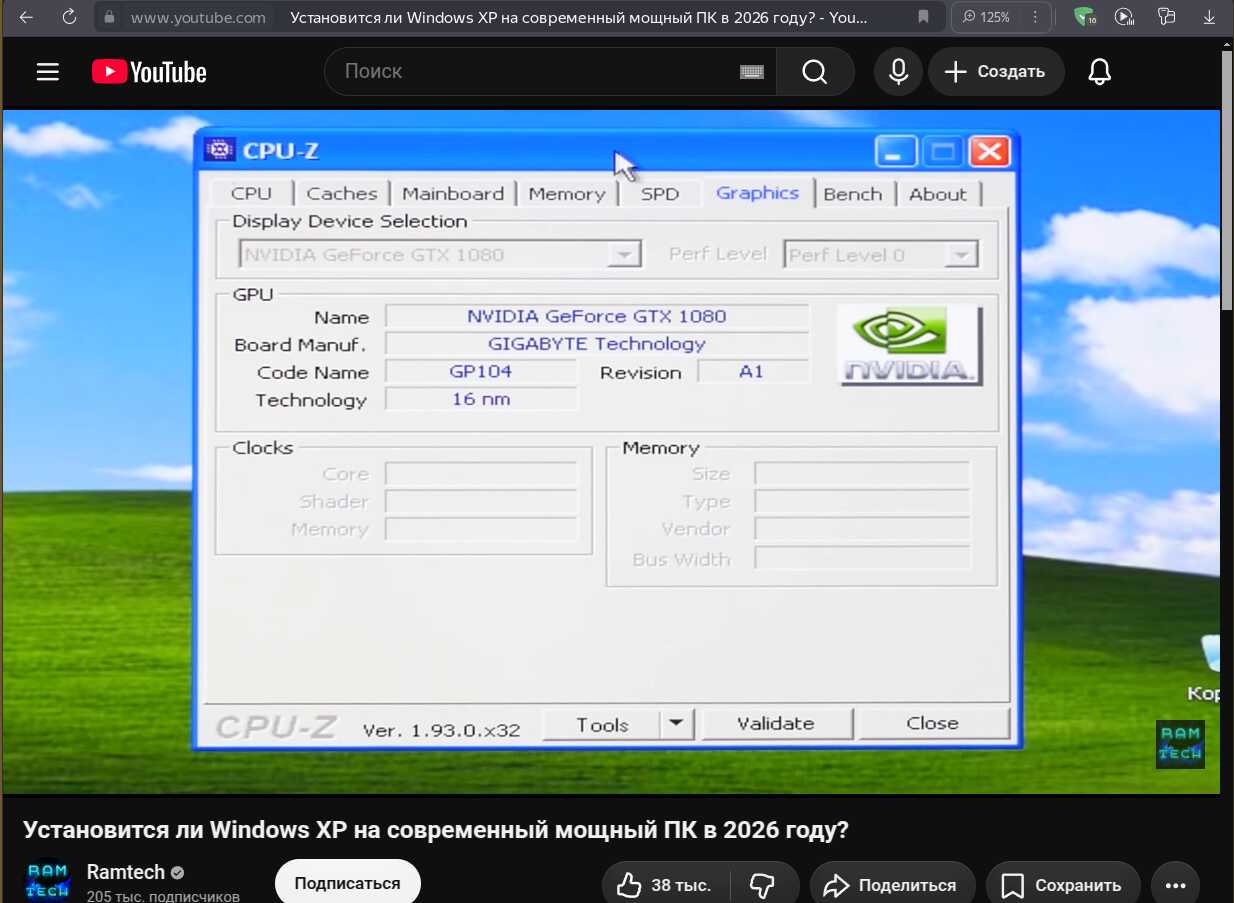The height and width of the screenshot is (903, 1234).
Task: Open the Ramtech channel name link
Action: pos(125,871)
